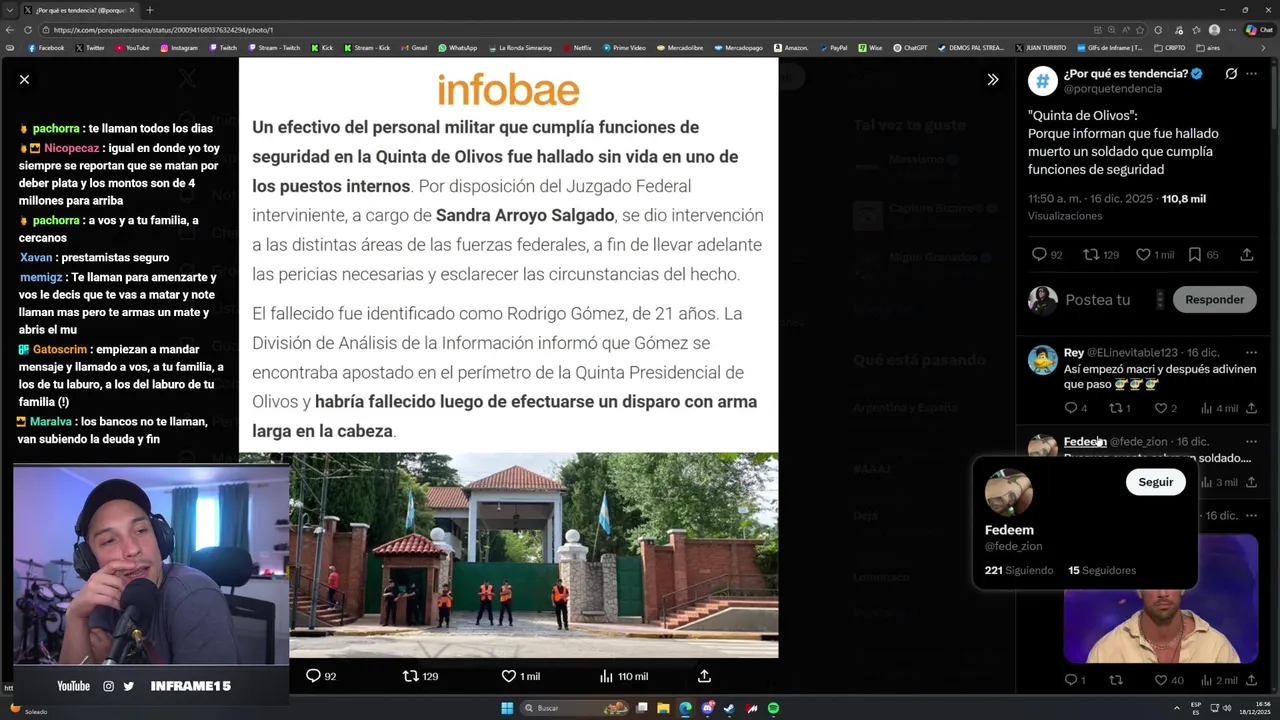Open more options on Fedeem's reply
Screen dimensions: 1280x720
click(1251, 441)
